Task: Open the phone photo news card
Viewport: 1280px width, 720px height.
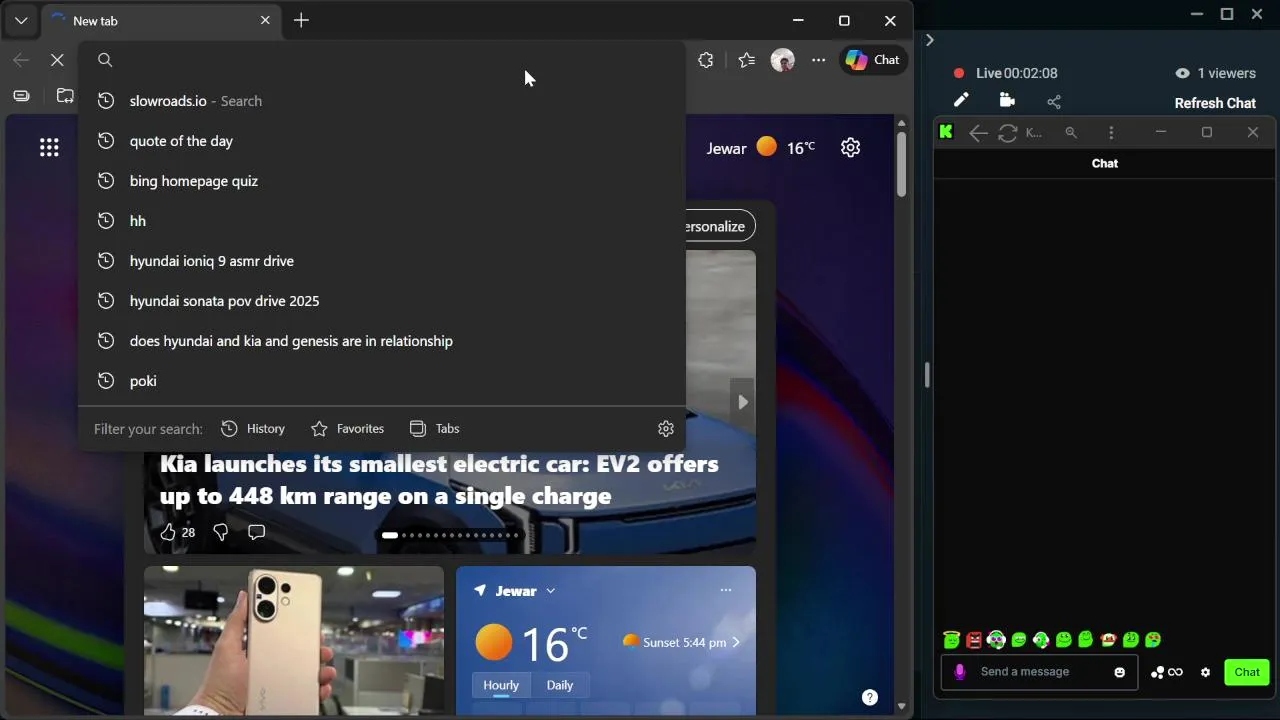Action: click(x=294, y=641)
